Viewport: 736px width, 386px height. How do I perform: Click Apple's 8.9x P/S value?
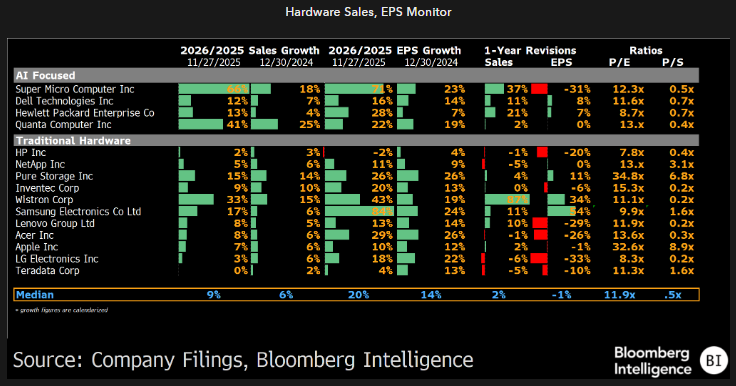point(682,247)
